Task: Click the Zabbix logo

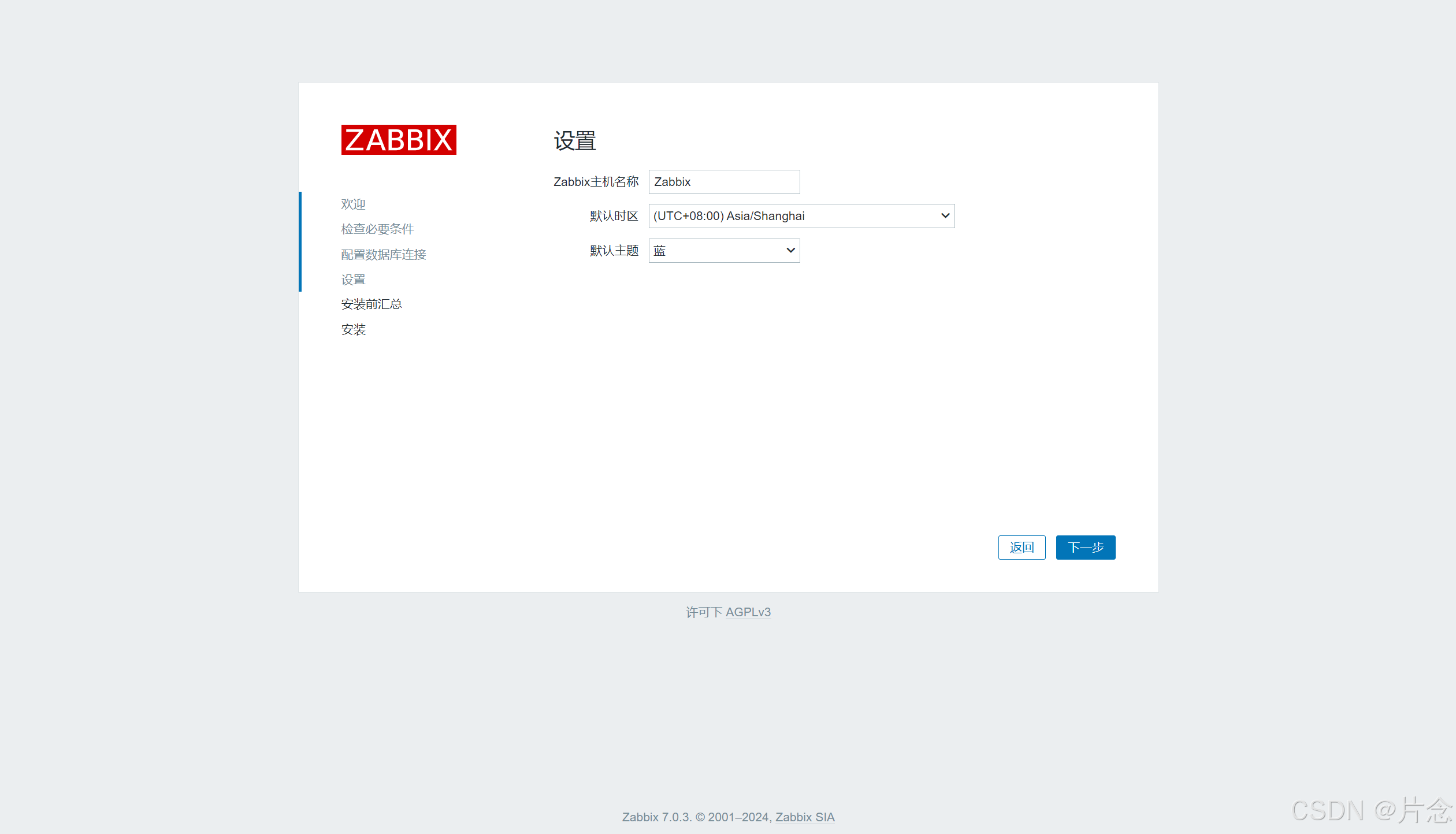Action: click(x=399, y=140)
